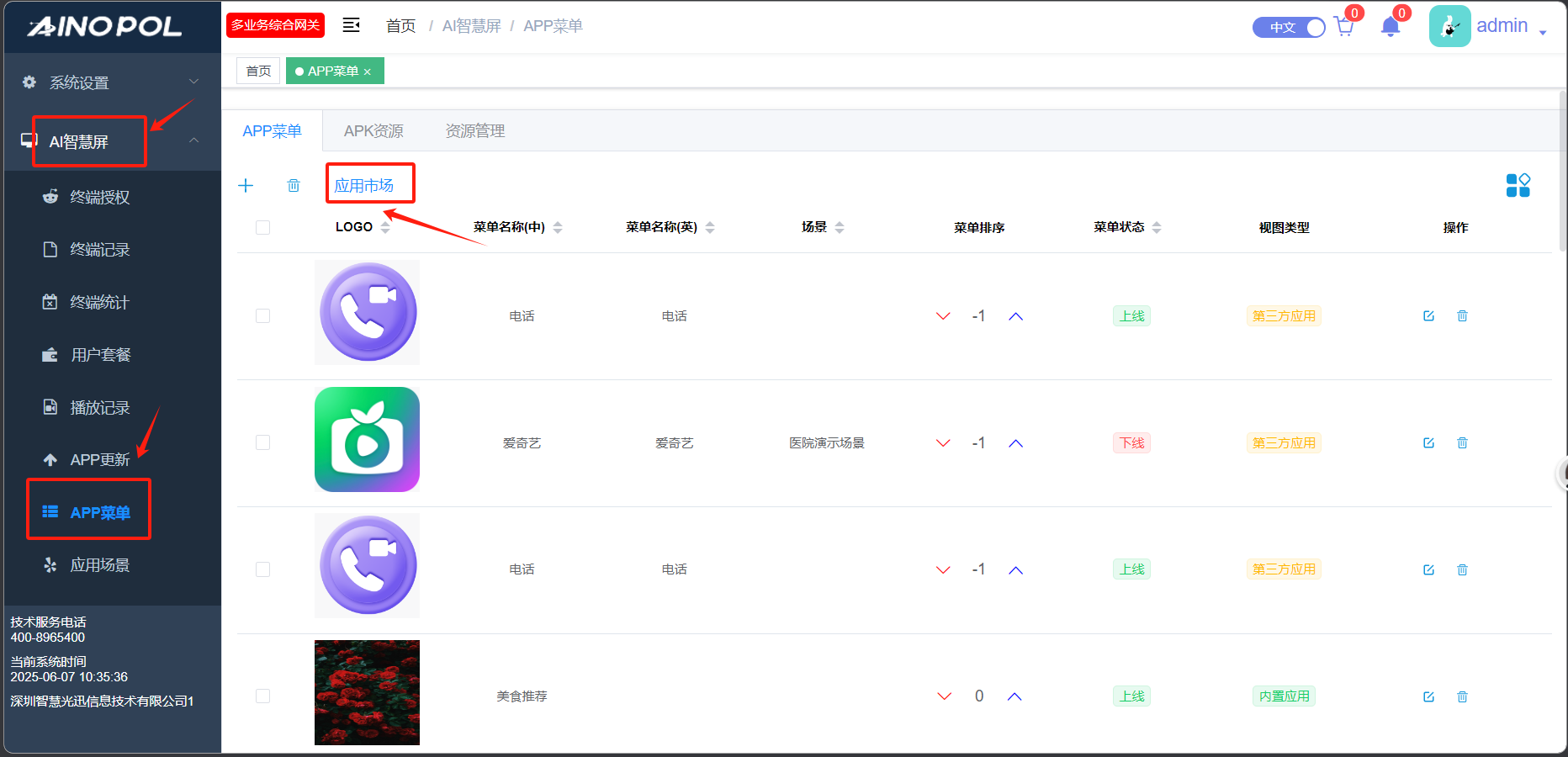This screenshot has height=757, width=1568.
Task: Edit the 爱奇艺 row
Action: click(1428, 443)
